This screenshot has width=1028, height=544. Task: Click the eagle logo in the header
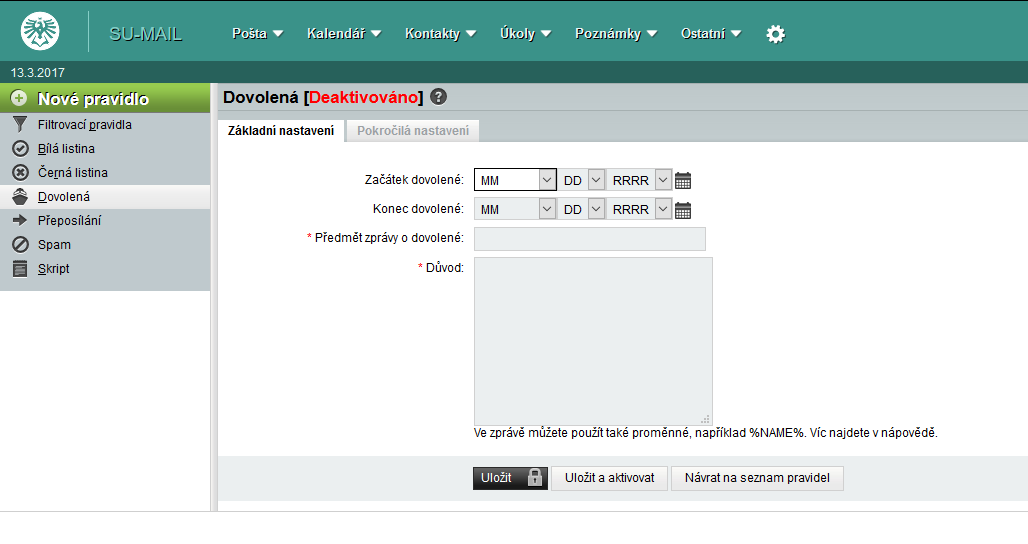point(40,31)
